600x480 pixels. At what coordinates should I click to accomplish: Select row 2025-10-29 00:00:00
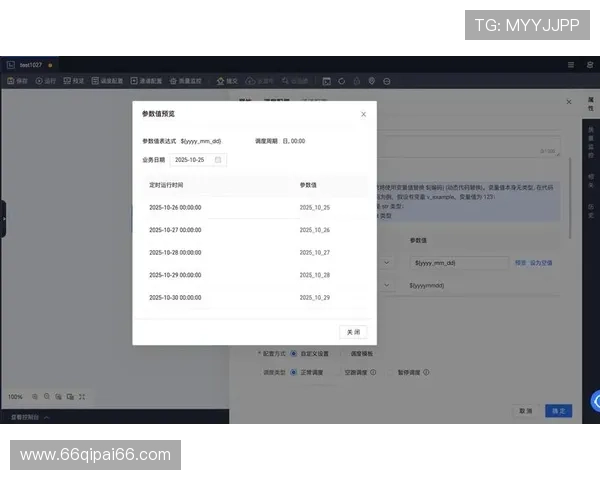256,275
